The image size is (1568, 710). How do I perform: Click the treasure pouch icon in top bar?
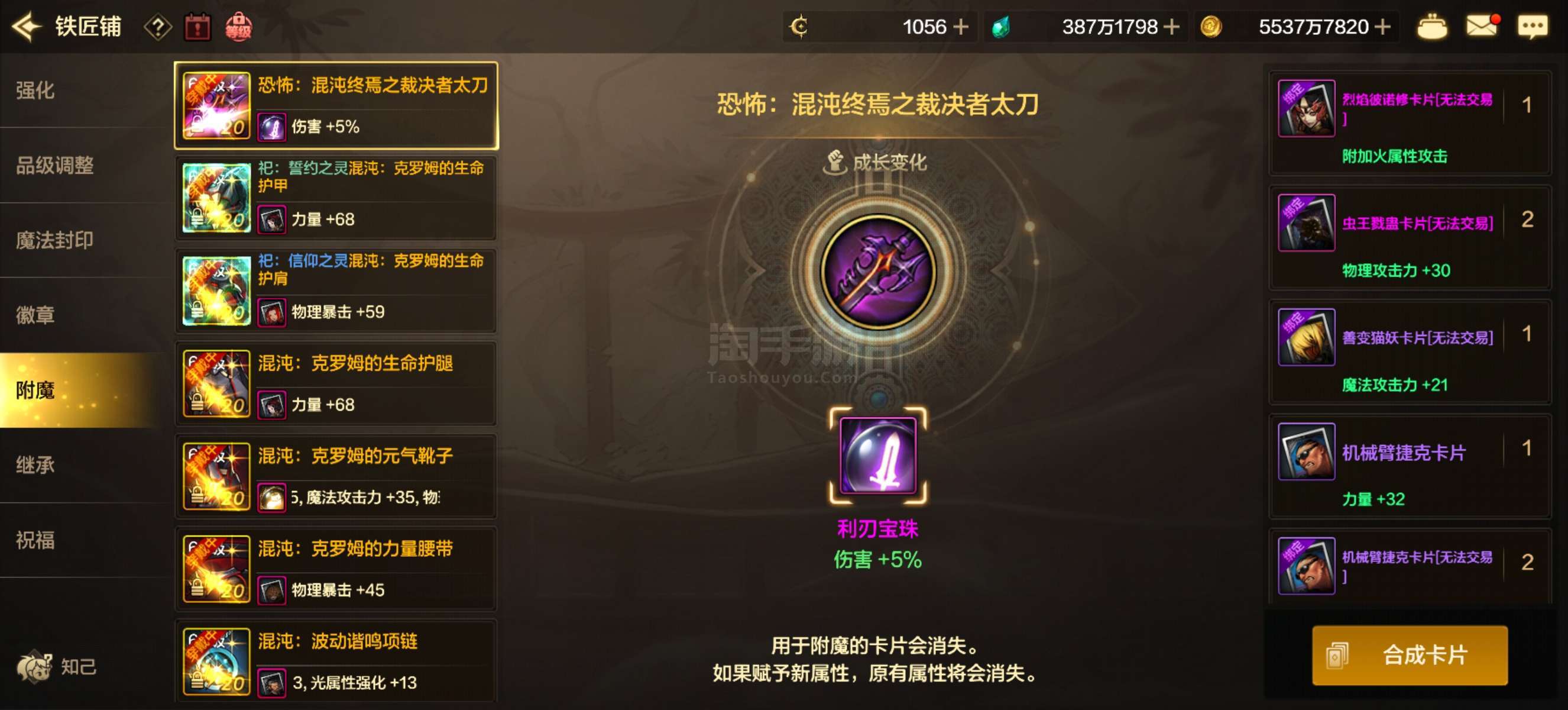(1431, 27)
